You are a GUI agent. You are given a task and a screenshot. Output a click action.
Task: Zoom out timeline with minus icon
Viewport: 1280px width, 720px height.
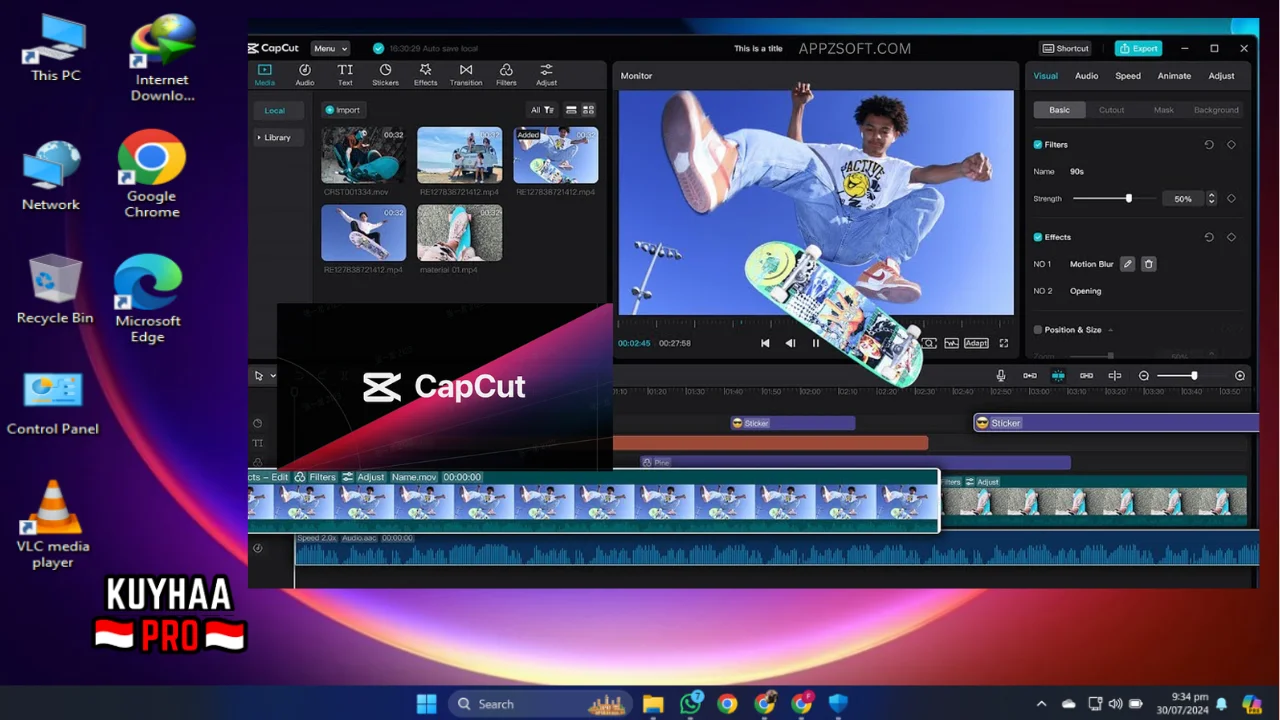(1144, 376)
